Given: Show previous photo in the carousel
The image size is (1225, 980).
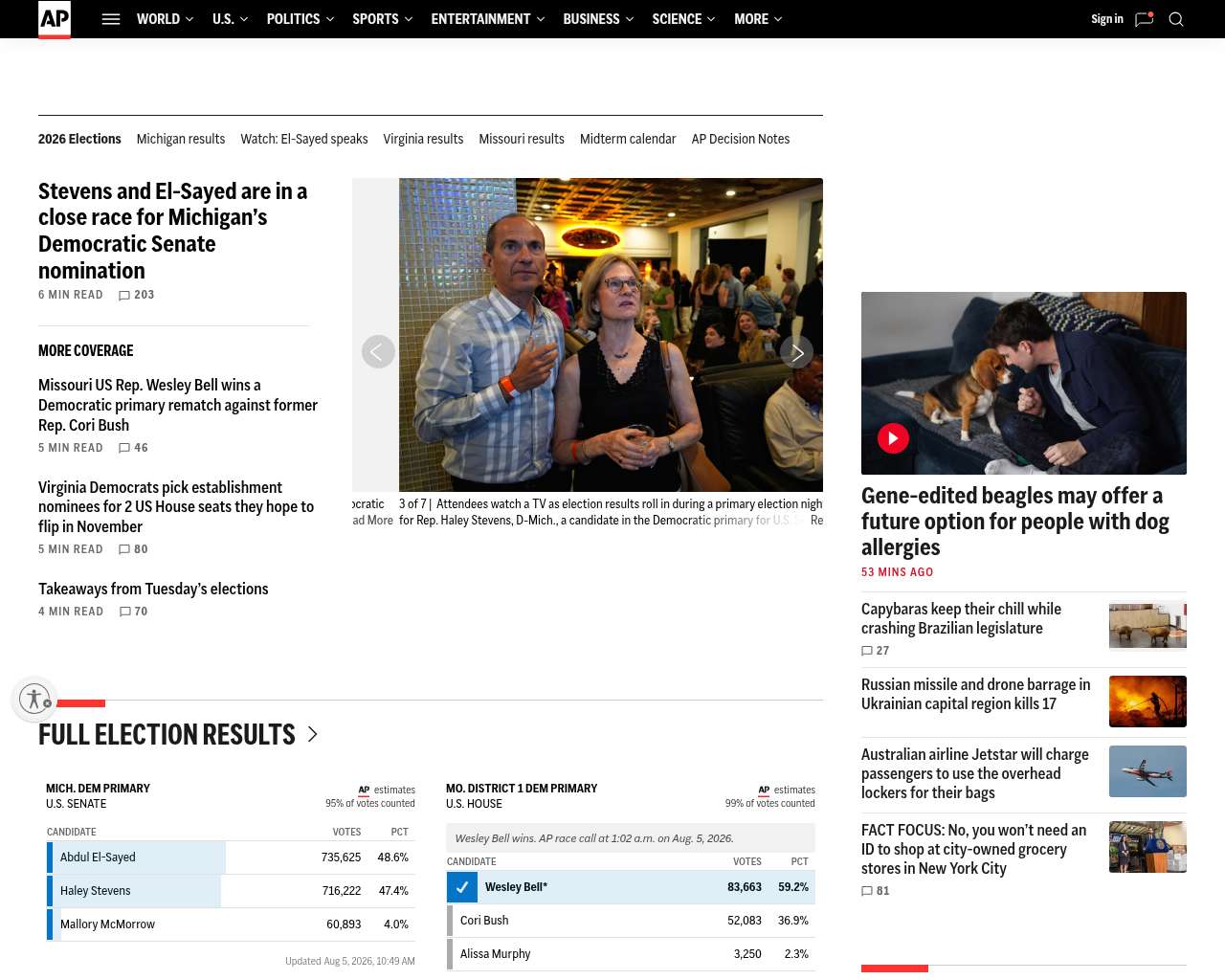Looking at the screenshot, I should click(x=378, y=352).
